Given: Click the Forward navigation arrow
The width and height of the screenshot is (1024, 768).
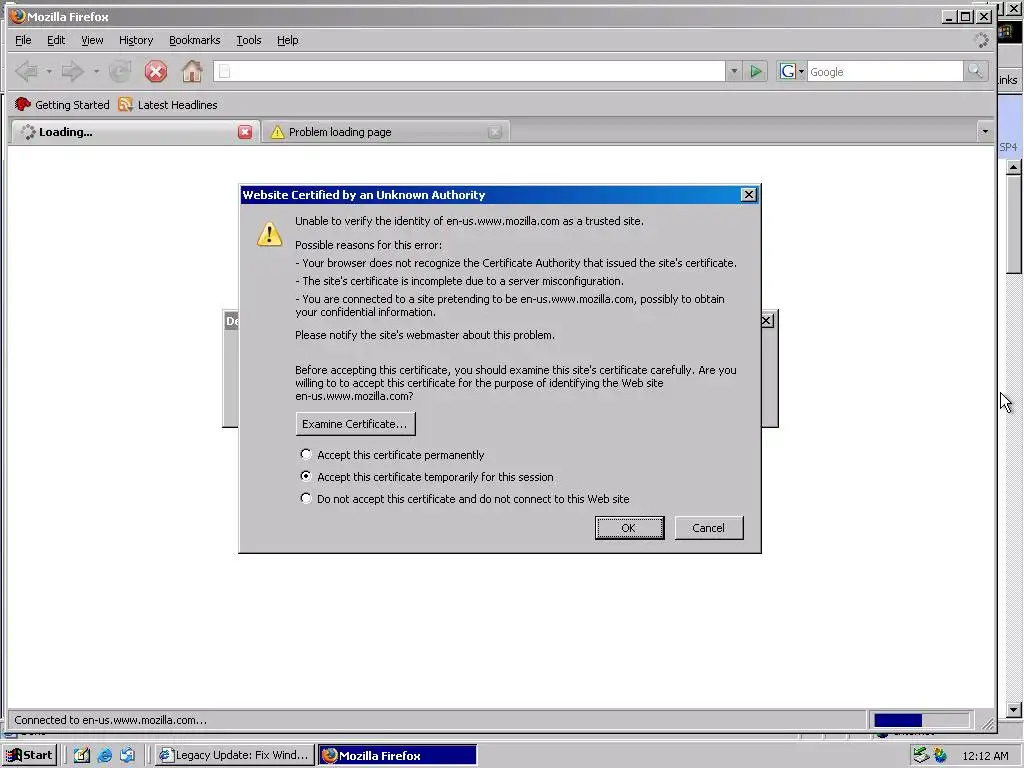Looking at the screenshot, I should [72, 71].
